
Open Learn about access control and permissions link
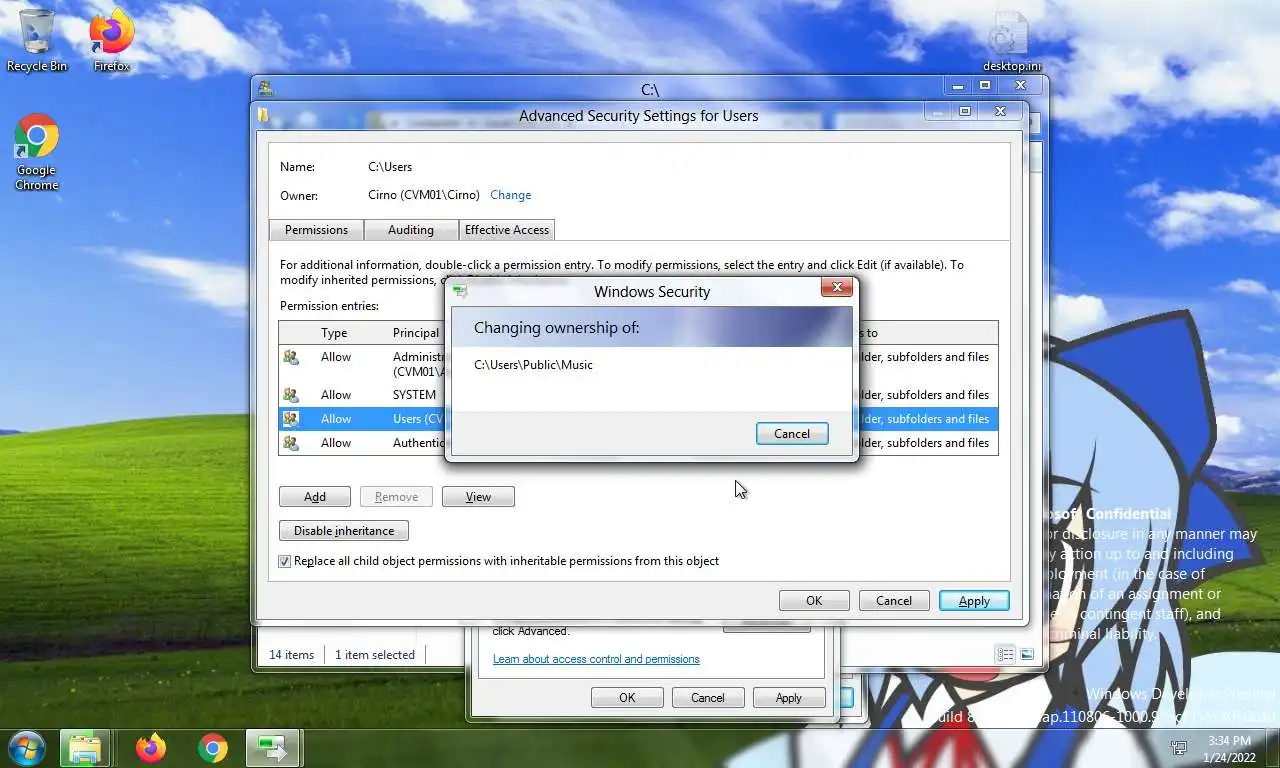pyautogui.click(x=596, y=659)
